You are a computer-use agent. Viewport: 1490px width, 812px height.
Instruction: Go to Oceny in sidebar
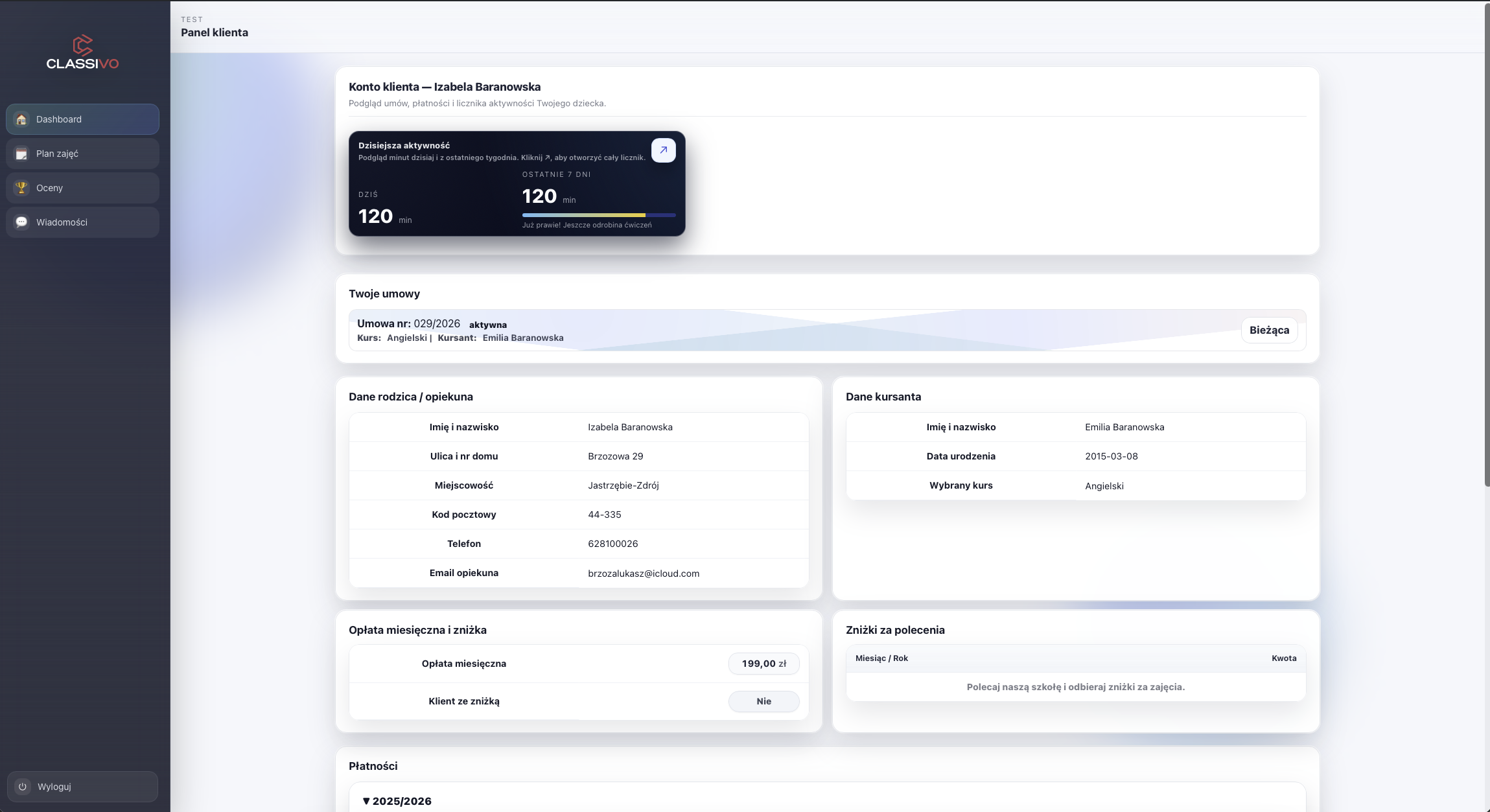[x=82, y=188]
